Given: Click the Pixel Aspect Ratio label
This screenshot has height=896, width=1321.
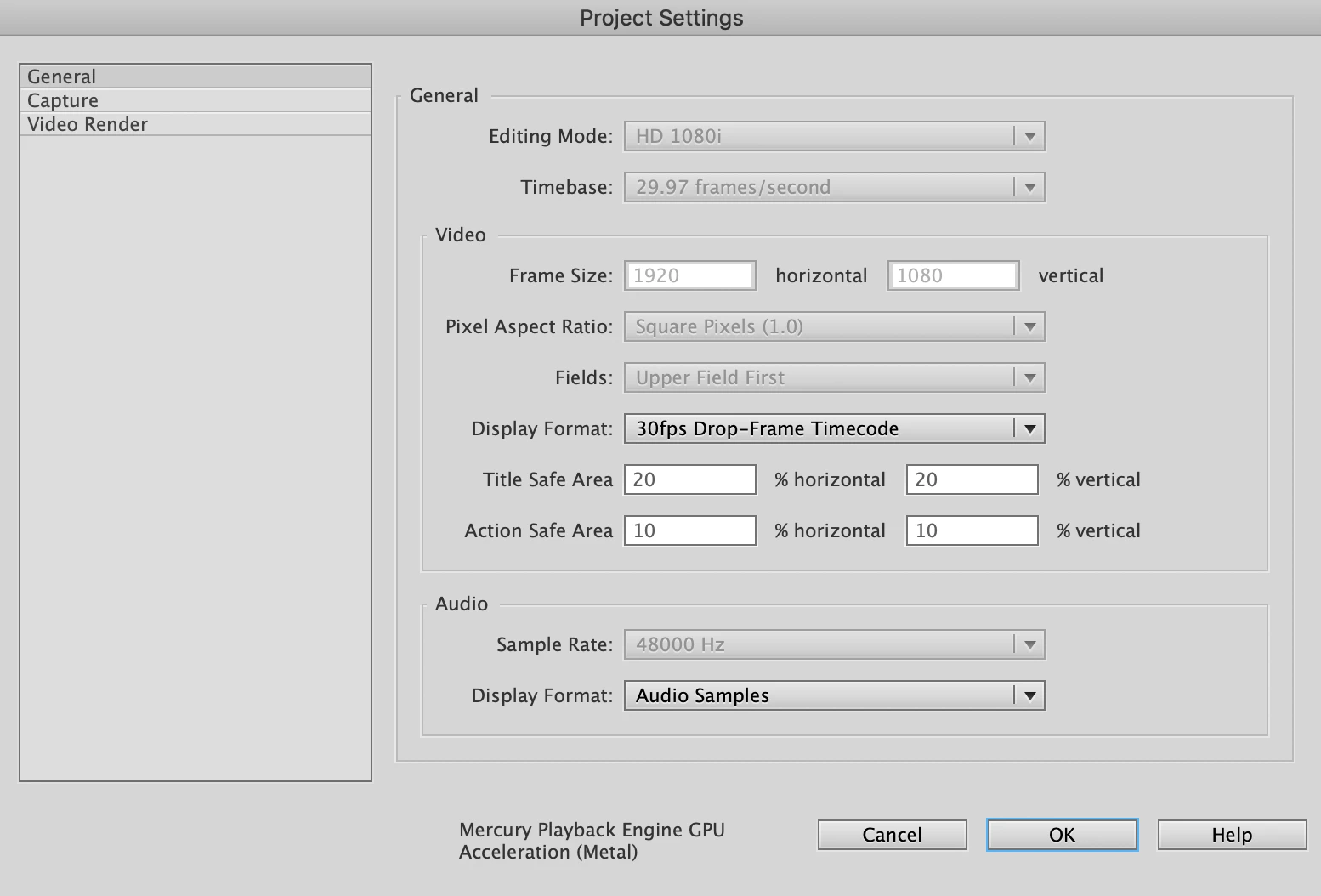Looking at the screenshot, I should (529, 326).
